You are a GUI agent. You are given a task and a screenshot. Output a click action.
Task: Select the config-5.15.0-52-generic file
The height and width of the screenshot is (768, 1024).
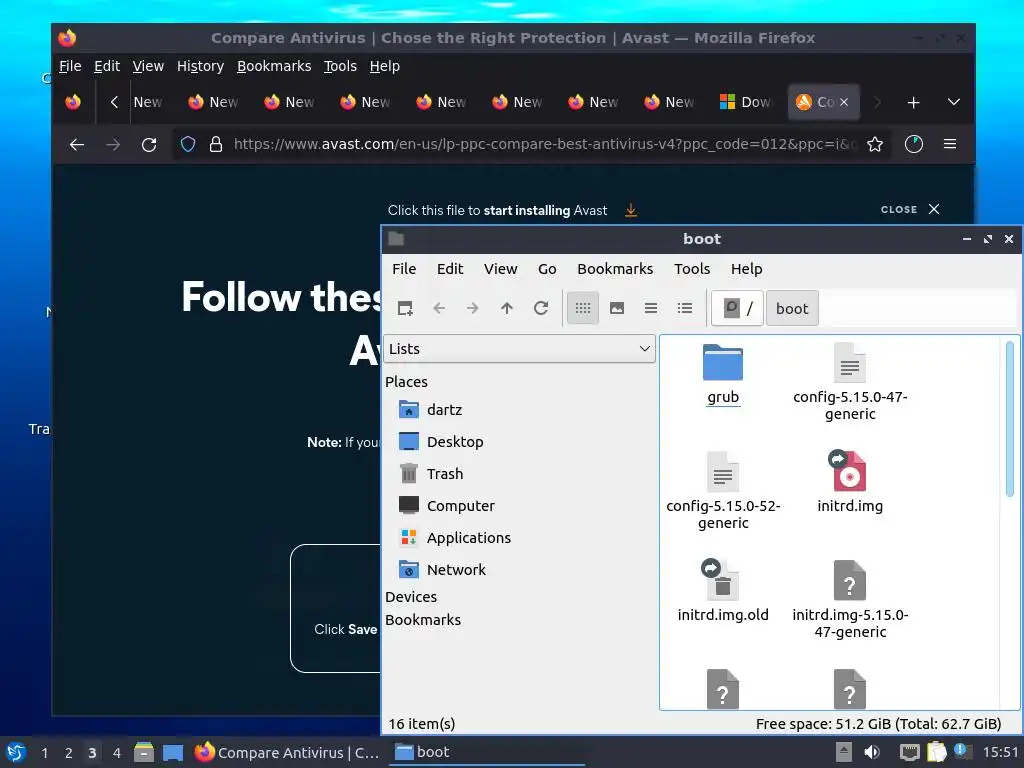click(723, 490)
